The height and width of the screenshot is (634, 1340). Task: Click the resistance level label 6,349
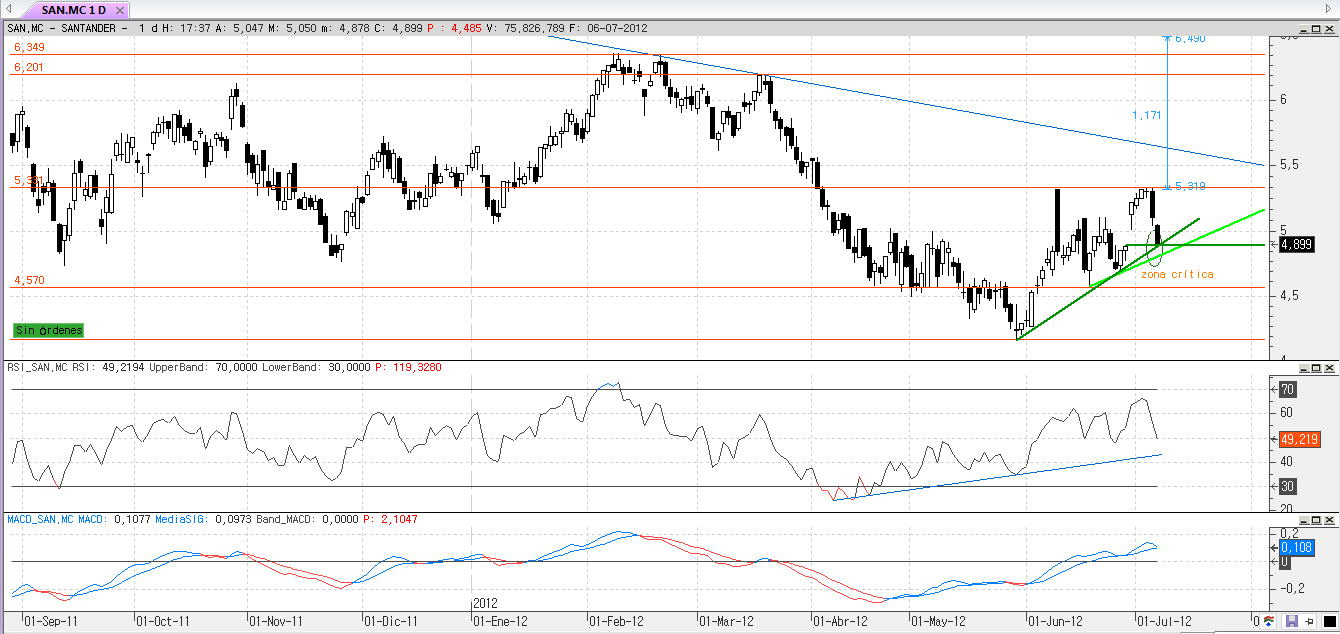coord(29,47)
